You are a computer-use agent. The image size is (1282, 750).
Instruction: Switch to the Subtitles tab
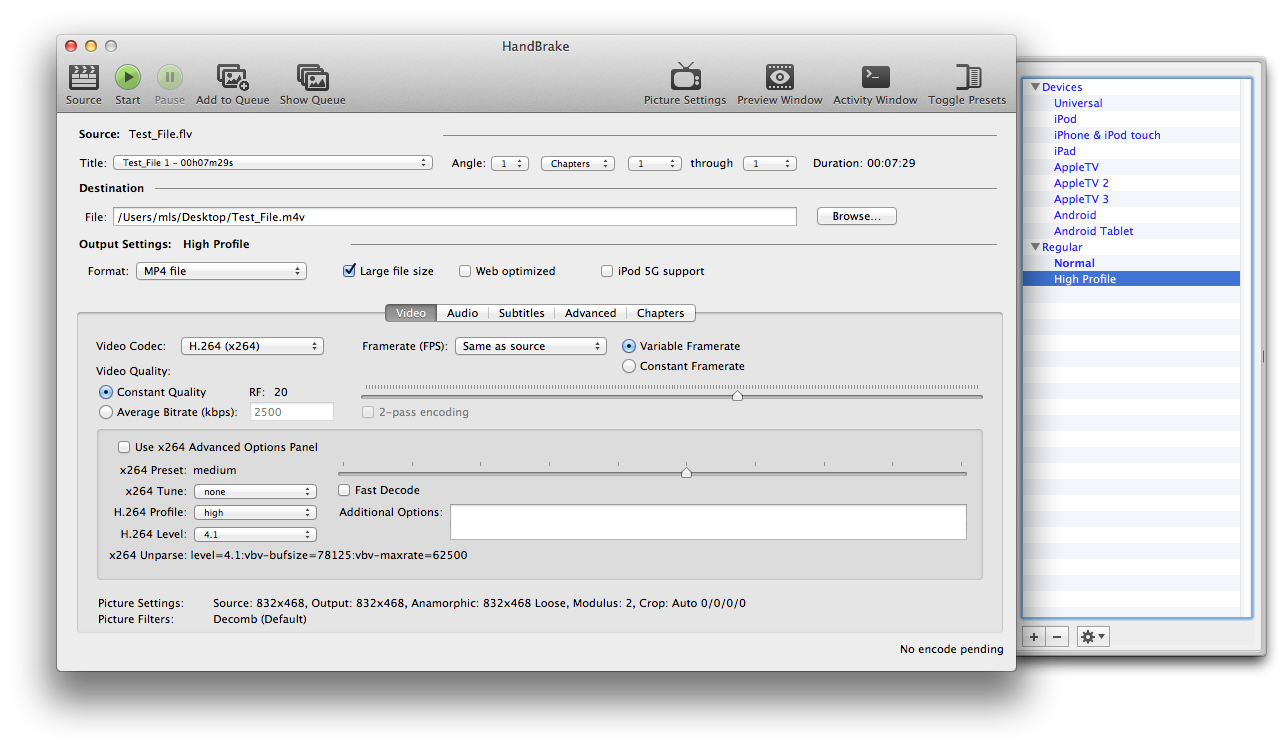click(521, 313)
